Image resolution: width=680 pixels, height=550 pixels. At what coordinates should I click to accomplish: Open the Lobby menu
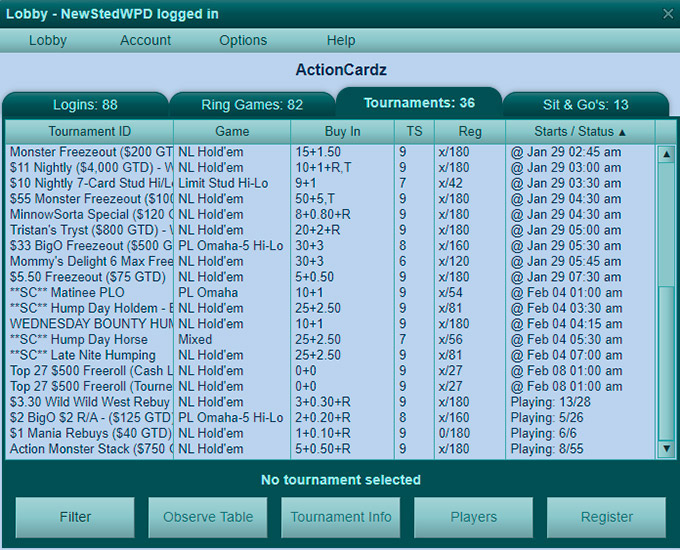[x=48, y=40]
